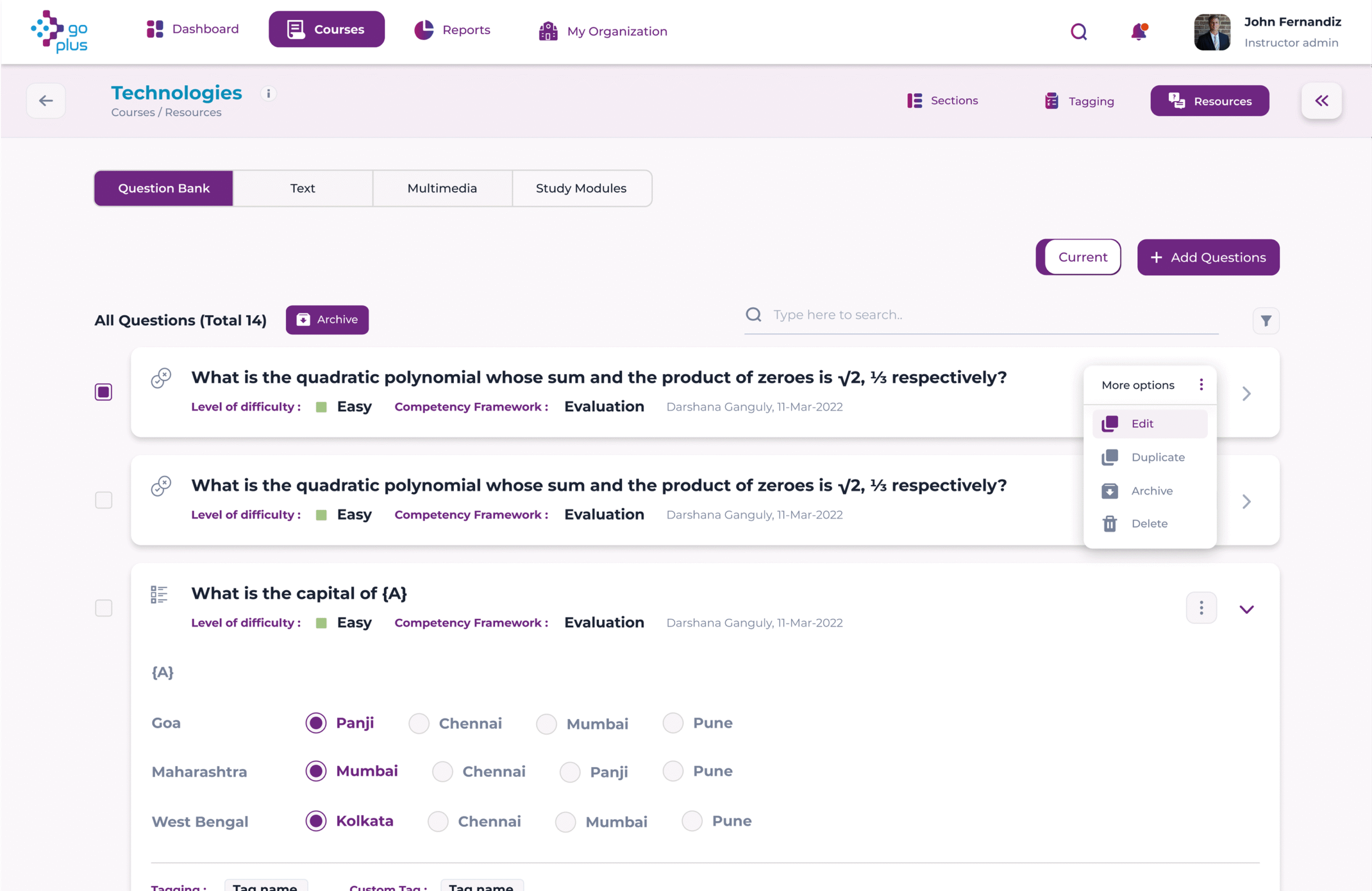
Task: Open three-dot menu on capital question
Action: (1202, 608)
